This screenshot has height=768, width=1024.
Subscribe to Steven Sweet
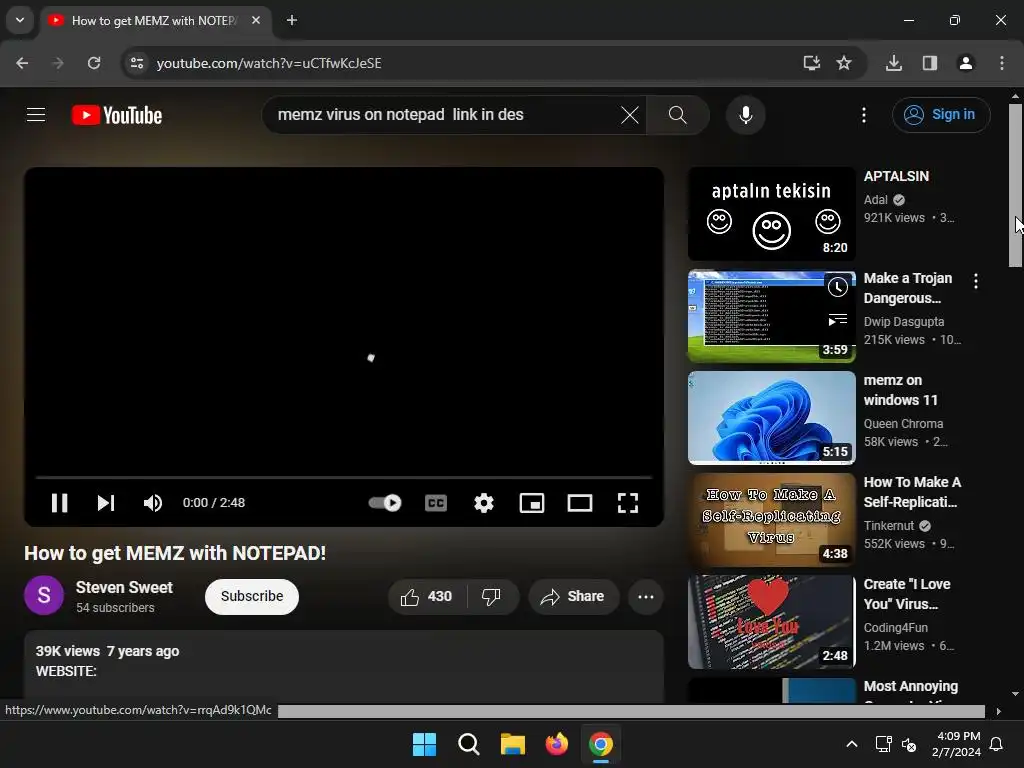[252, 597]
